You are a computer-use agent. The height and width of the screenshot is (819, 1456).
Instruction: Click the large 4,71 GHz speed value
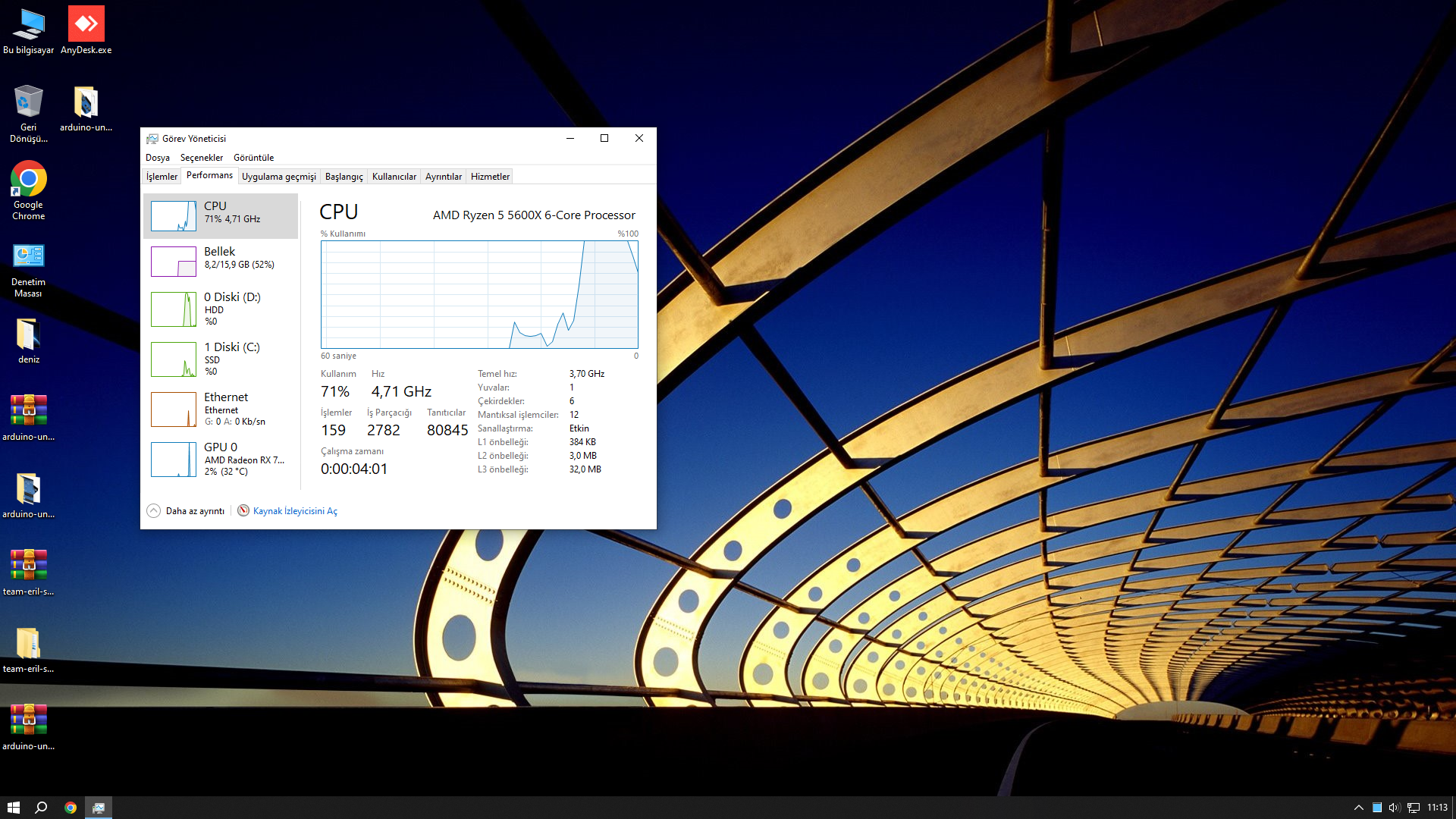pyautogui.click(x=401, y=391)
